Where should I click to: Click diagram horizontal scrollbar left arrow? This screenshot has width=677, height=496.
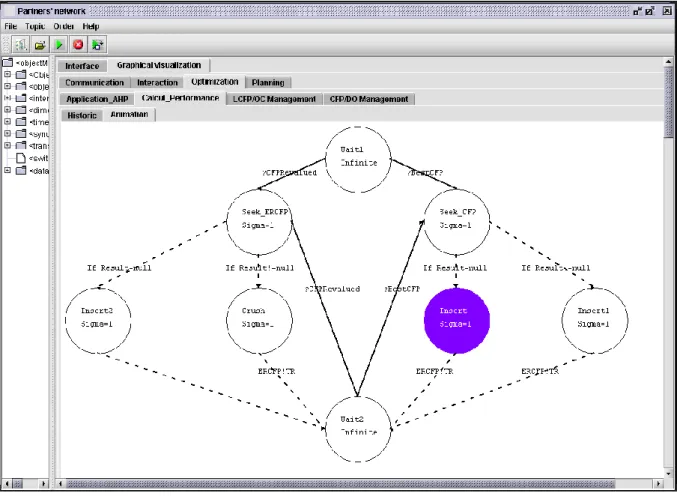tap(61, 484)
